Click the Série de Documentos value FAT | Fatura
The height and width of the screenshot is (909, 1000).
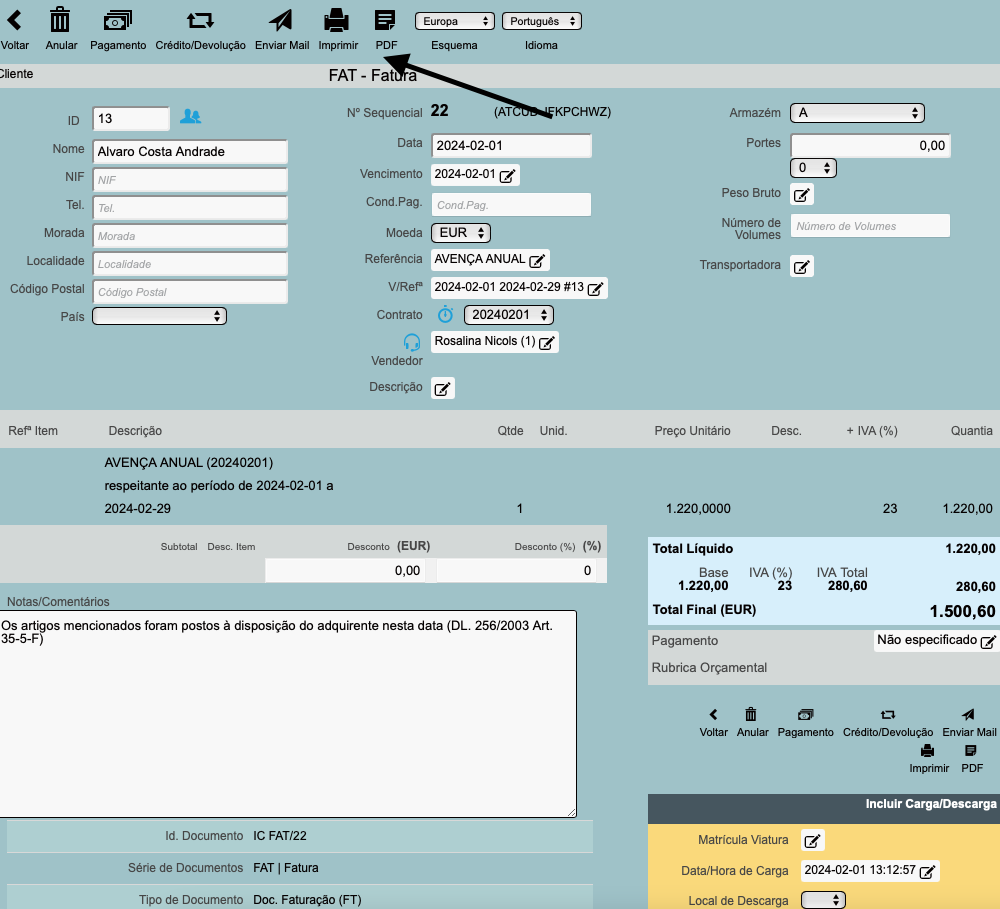pyautogui.click(x=286, y=868)
